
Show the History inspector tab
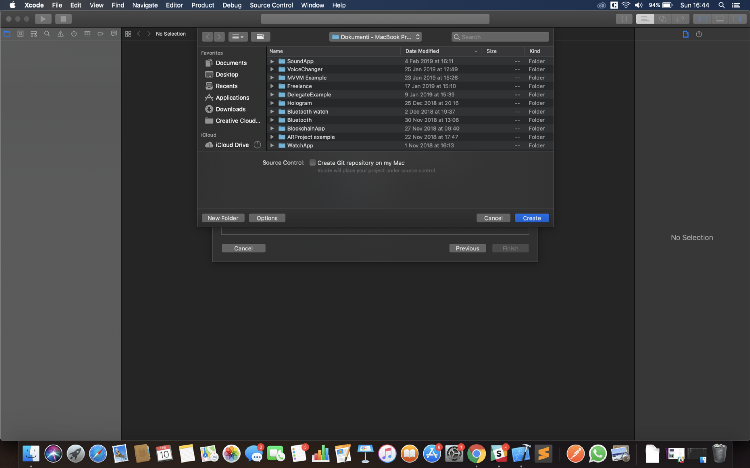click(699, 34)
